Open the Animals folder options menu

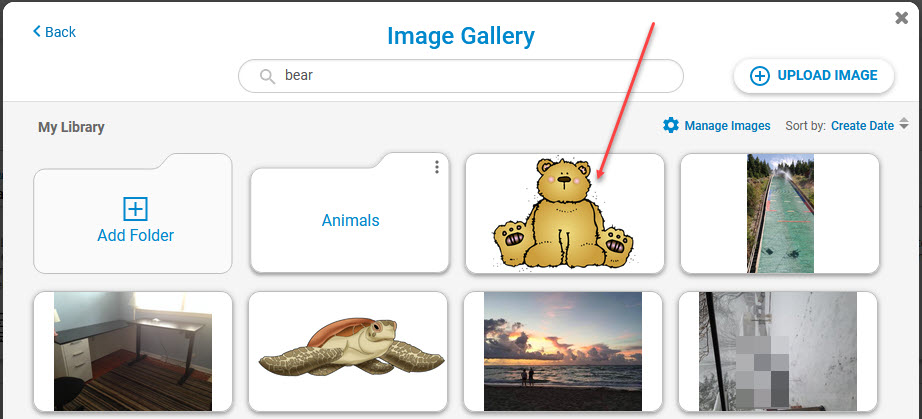tap(436, 167)
